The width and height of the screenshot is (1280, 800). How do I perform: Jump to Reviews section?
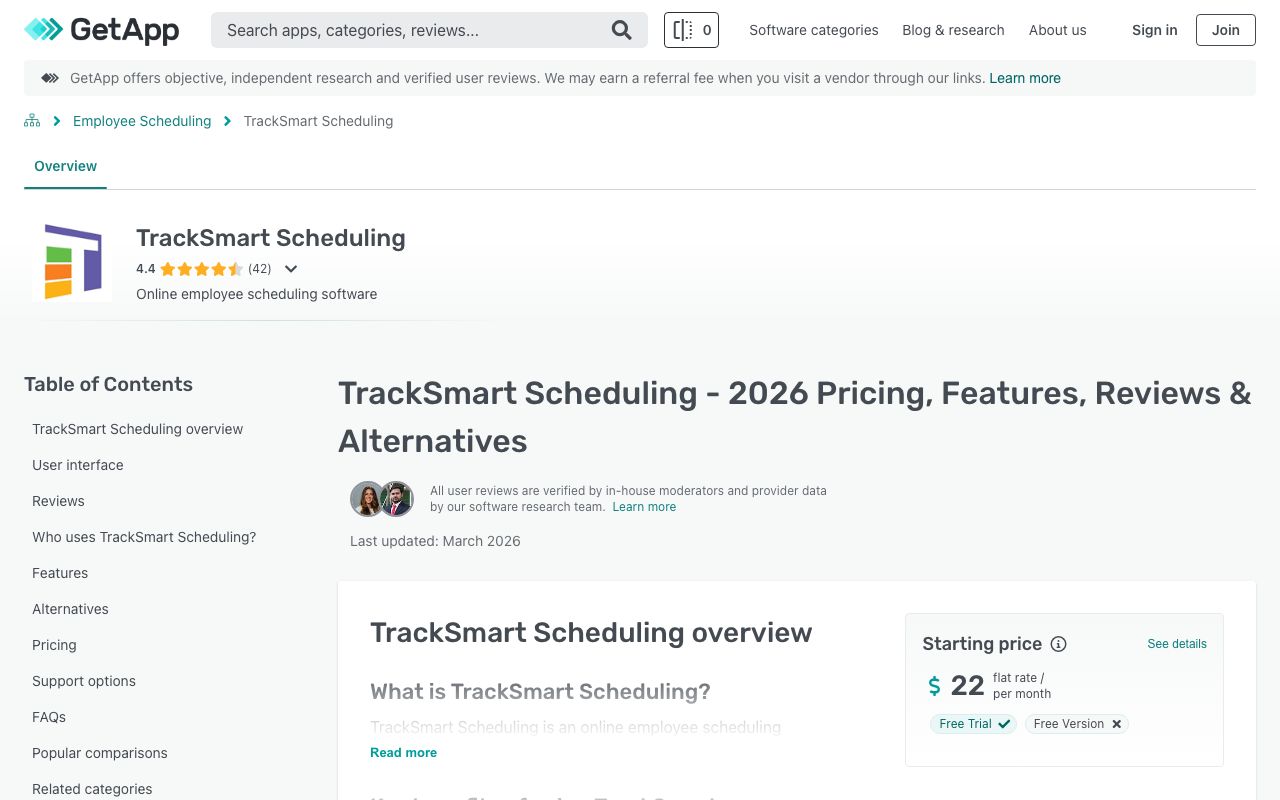[58, 501]
